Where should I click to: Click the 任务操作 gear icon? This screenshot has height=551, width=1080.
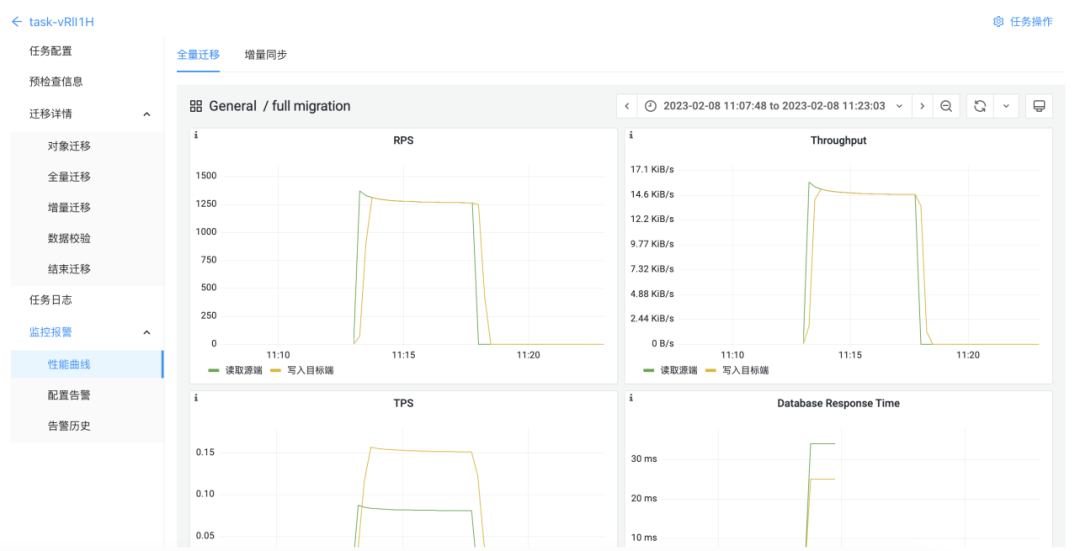click(998, 22)
